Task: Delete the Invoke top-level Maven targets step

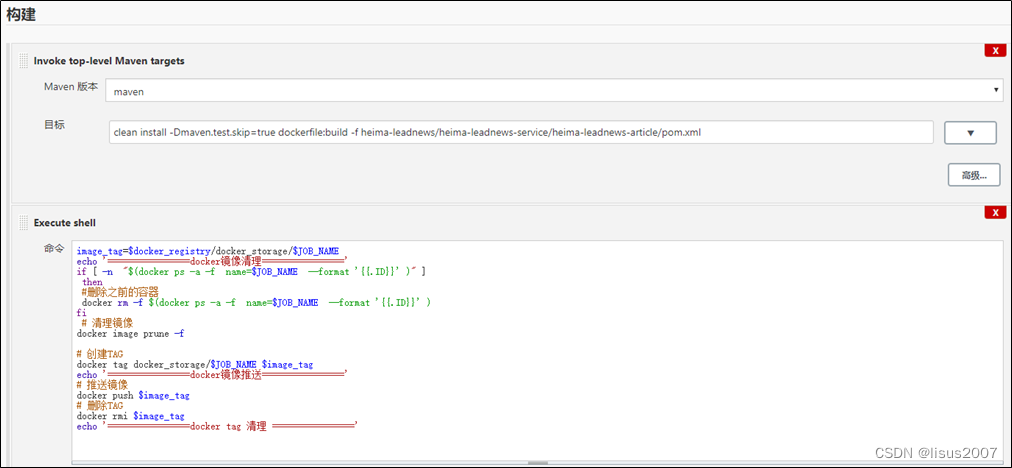Action: pos(995,50)
